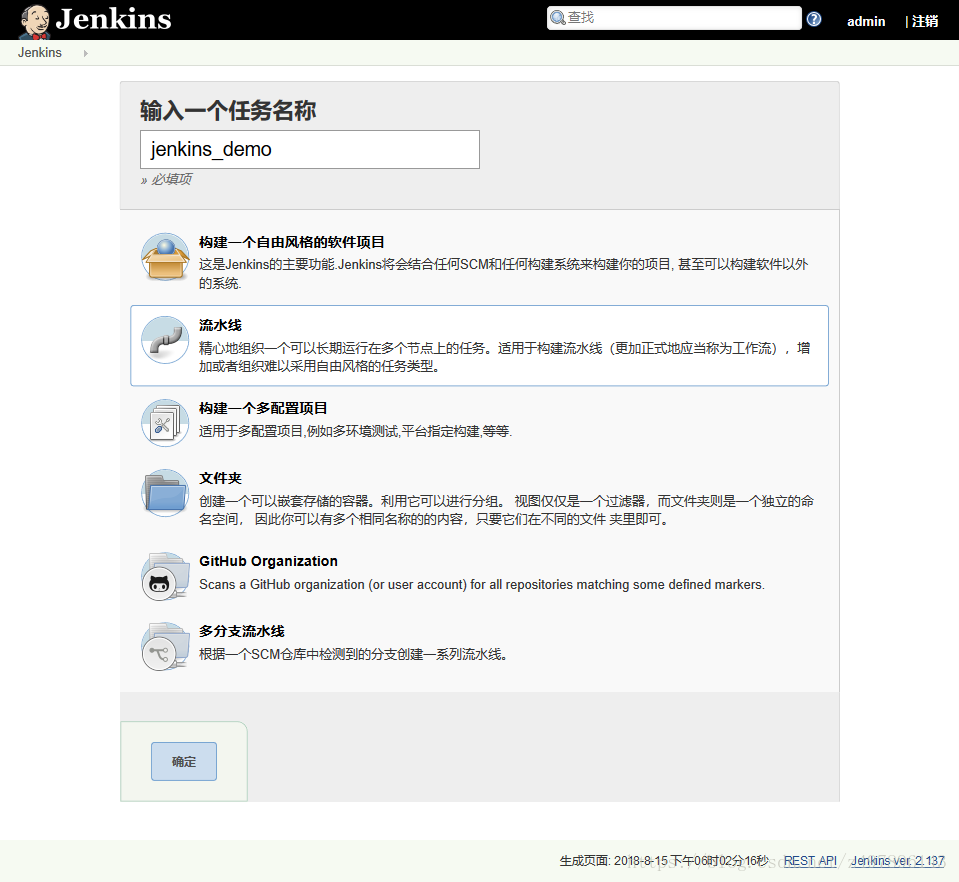959x882 pixels.
Task: Focus the 查找 search box
Action: coord(674,18)
